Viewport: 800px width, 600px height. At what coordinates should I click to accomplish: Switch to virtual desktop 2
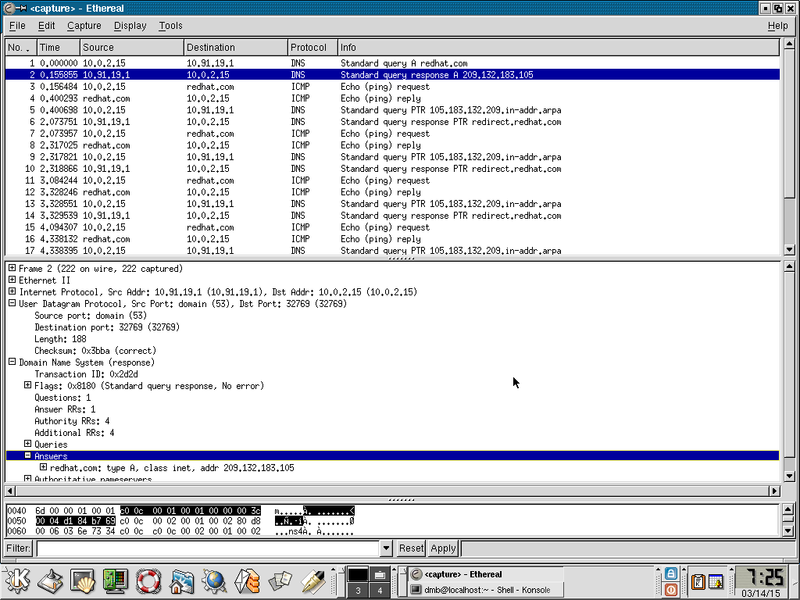coord(379,574)
